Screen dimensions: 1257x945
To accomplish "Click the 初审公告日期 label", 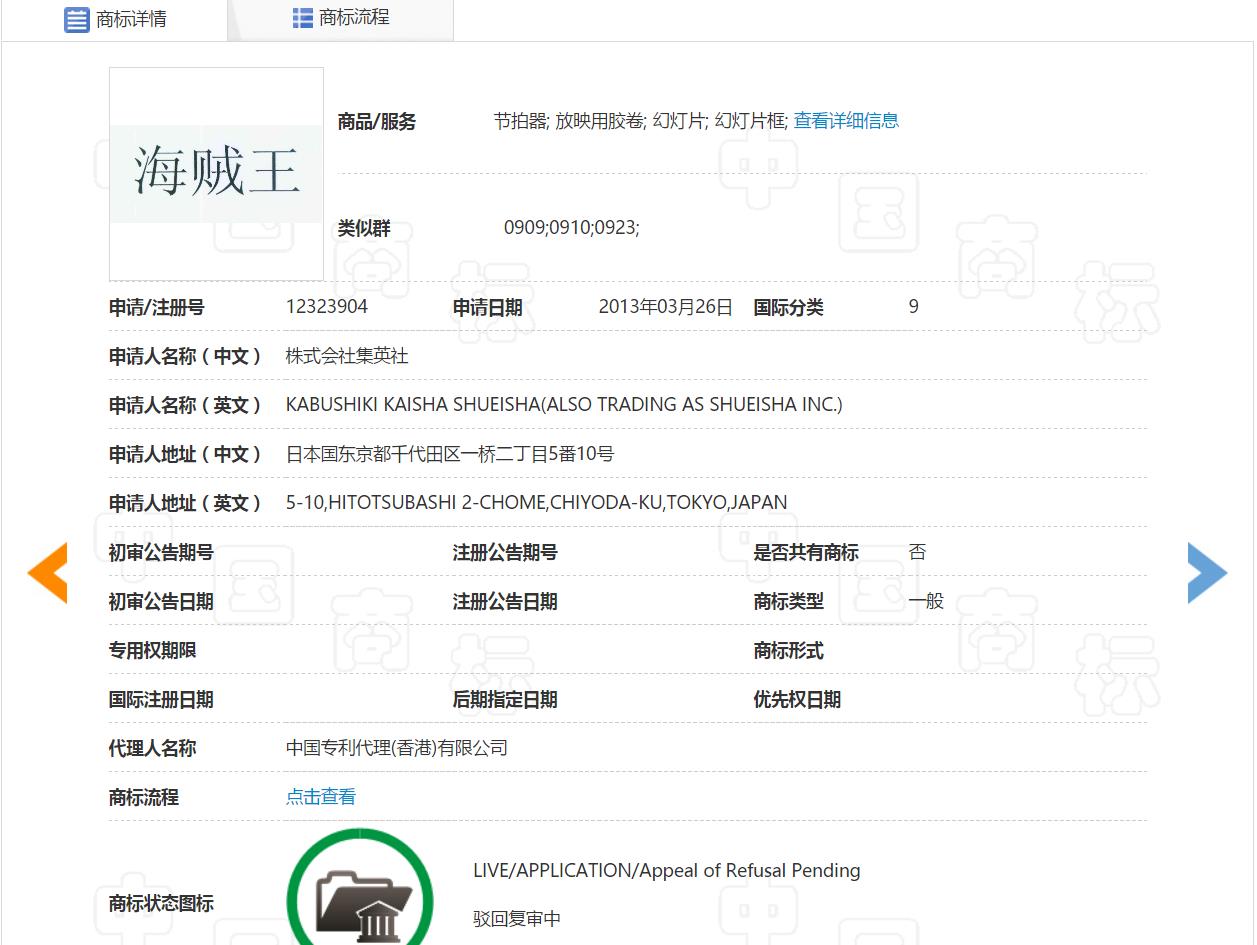I will click(x=161, y=602).
